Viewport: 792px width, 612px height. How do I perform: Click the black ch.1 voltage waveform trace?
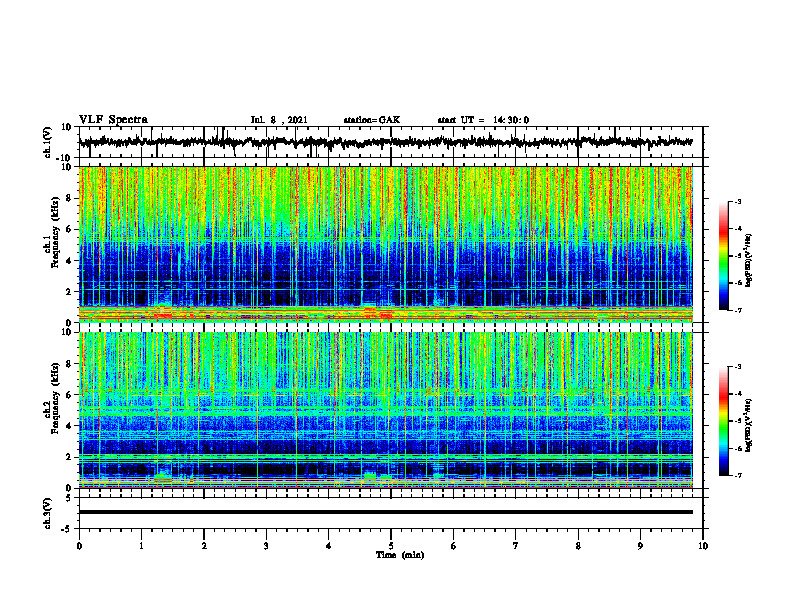coord(385,142)
